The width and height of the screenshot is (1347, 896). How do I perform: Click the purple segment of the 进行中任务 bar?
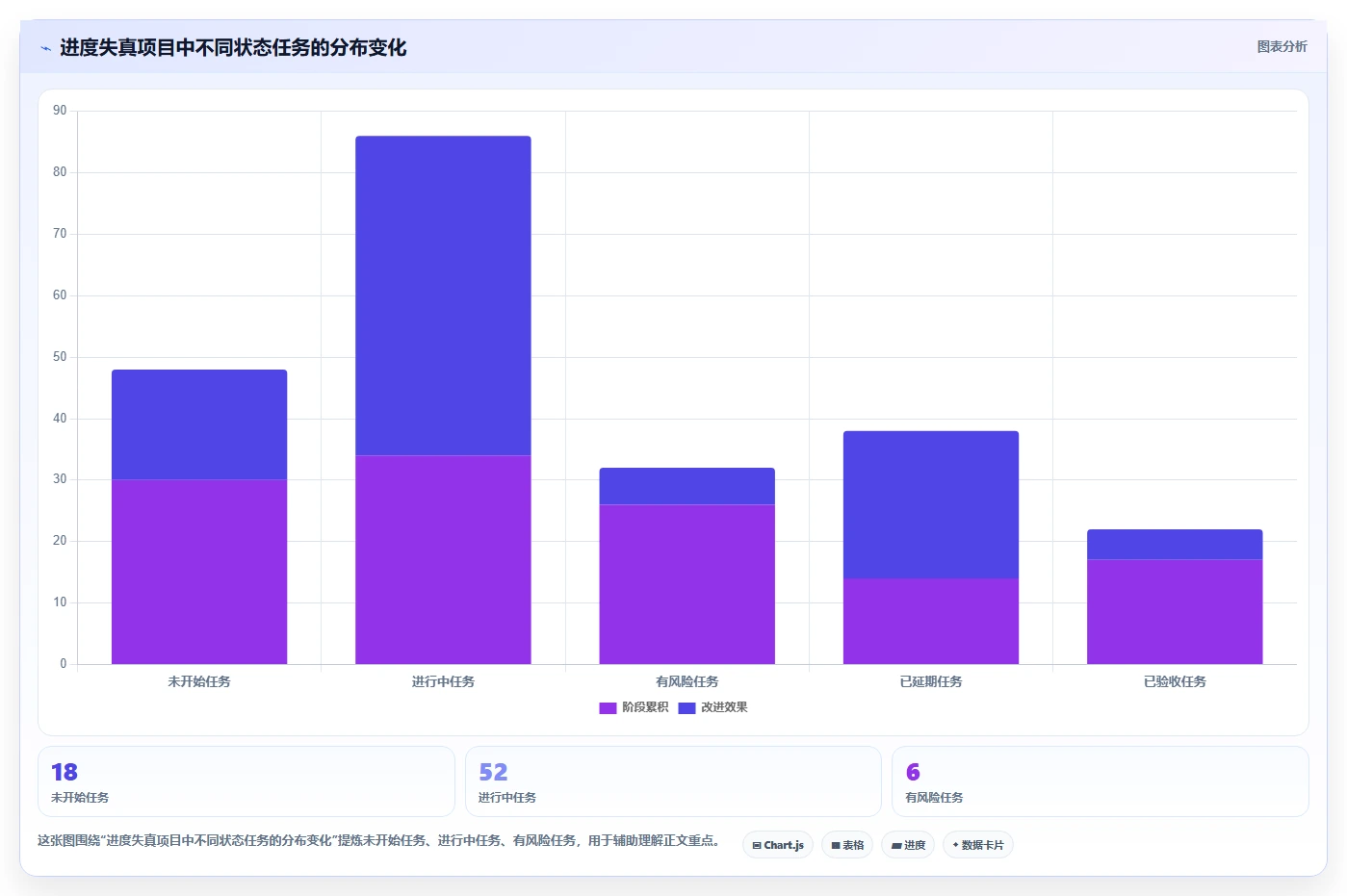click(x=443, y=559)
